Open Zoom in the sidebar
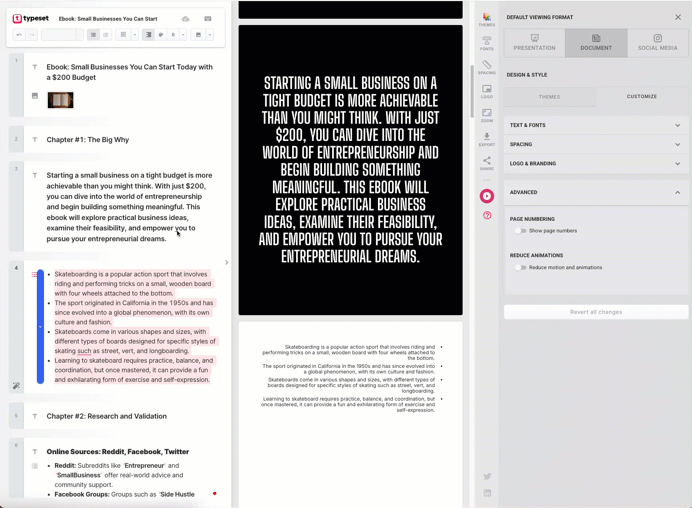Viewport: 692px width, 508px height. pos(487,115)
